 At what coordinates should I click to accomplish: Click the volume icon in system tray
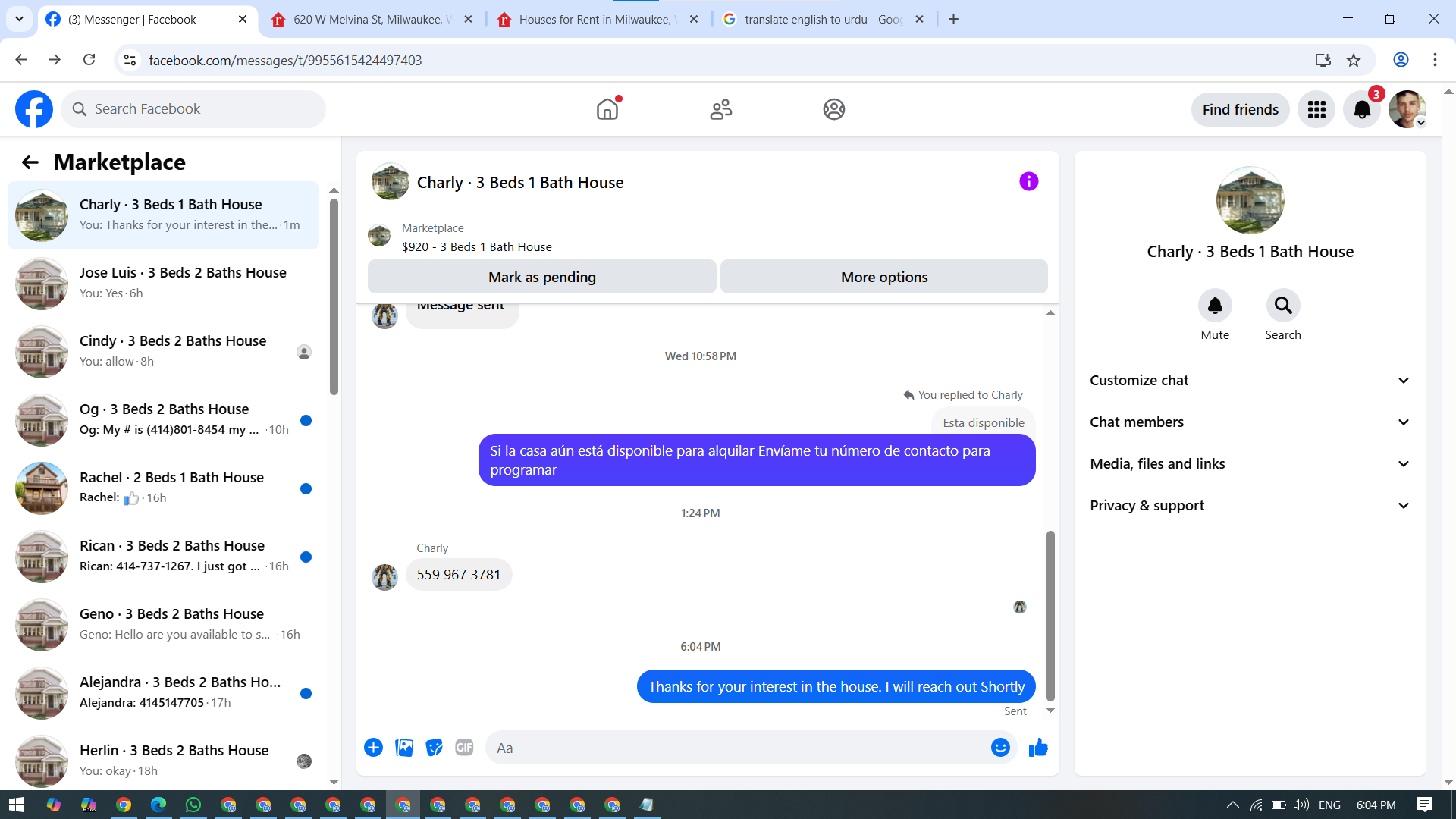coord(1301,805)
